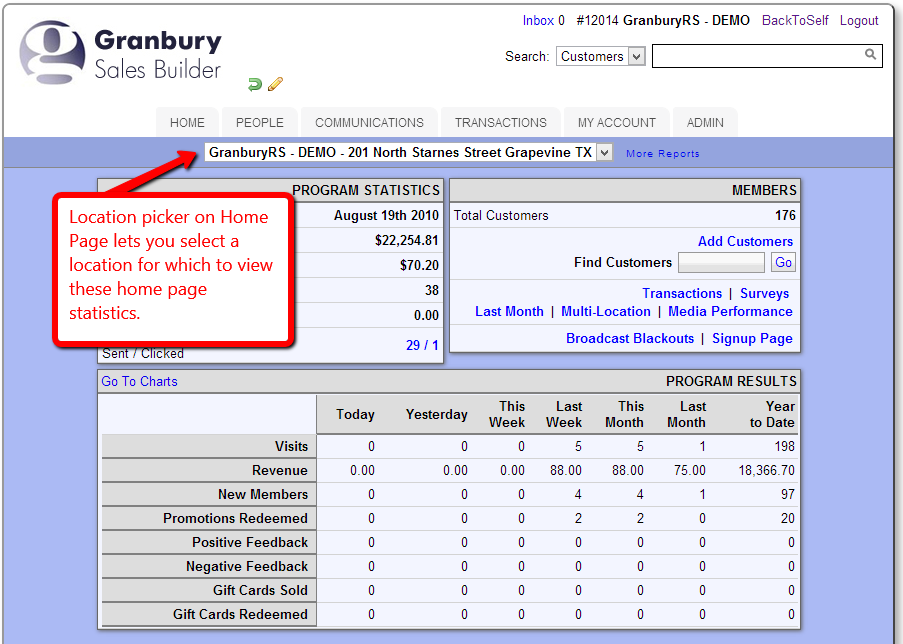Click Add Customers link
This screenshot has width=903, height=644.
745,241
